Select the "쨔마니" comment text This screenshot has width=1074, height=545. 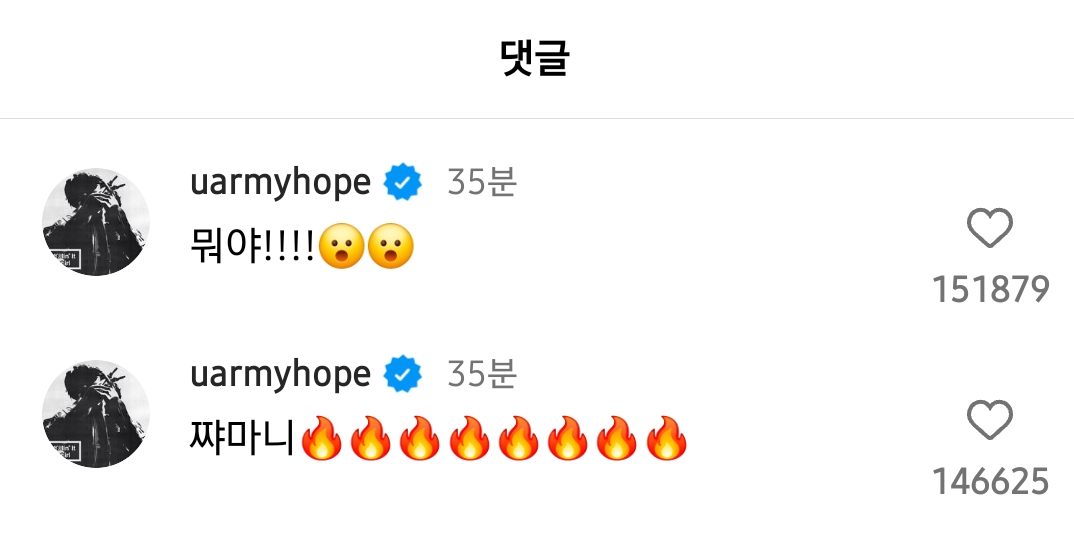[242, 437]
